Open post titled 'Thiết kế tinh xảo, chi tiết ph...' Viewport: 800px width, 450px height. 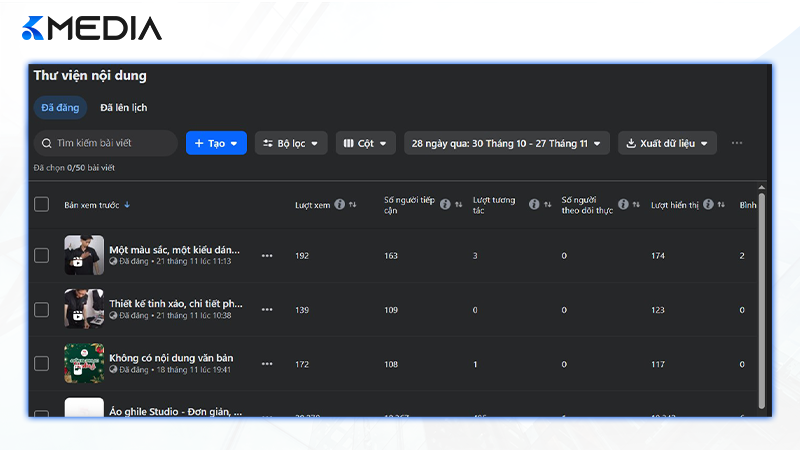pos(176,304)
